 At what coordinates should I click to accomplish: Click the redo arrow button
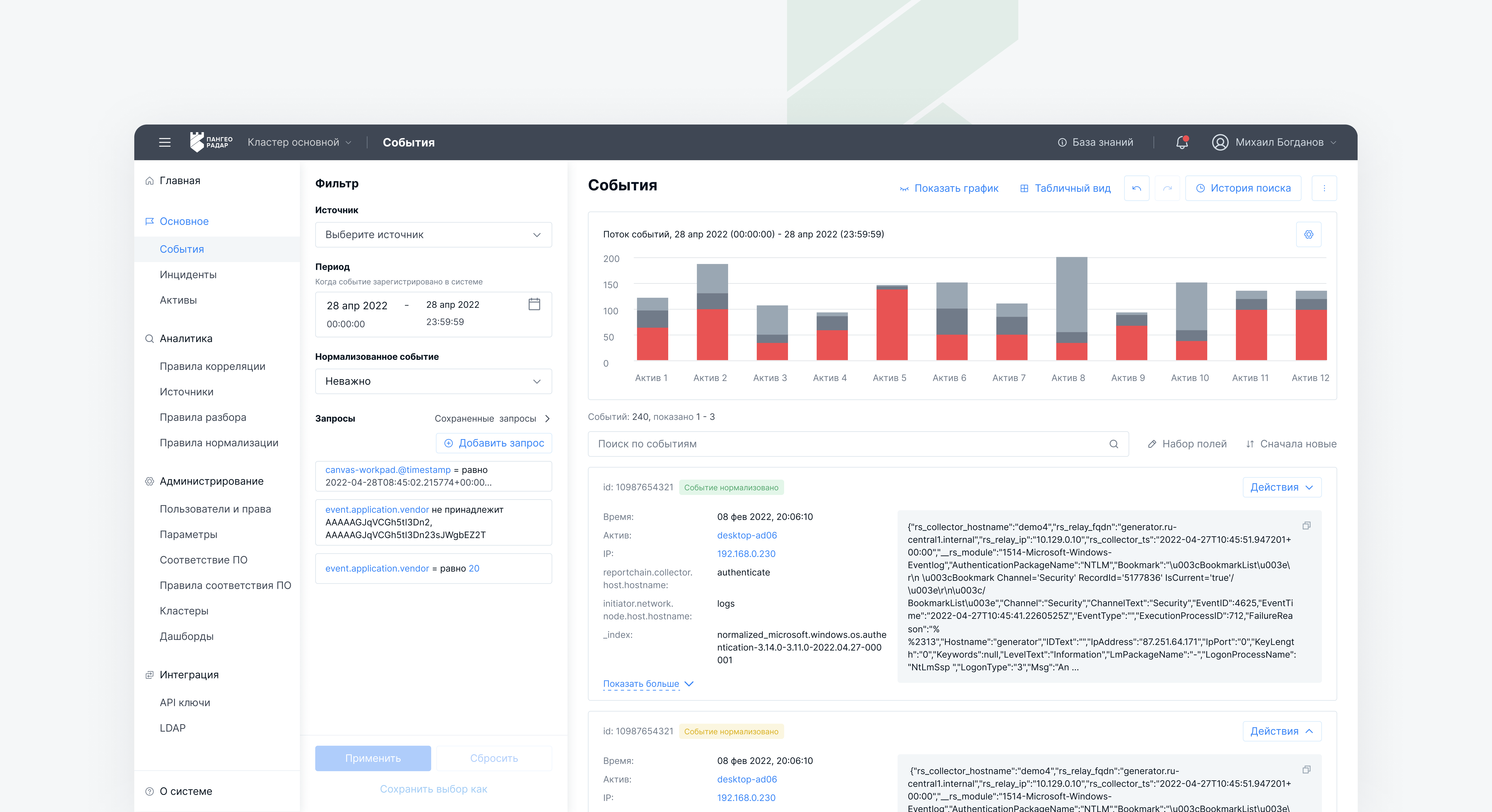click(x=1167, y=188)
